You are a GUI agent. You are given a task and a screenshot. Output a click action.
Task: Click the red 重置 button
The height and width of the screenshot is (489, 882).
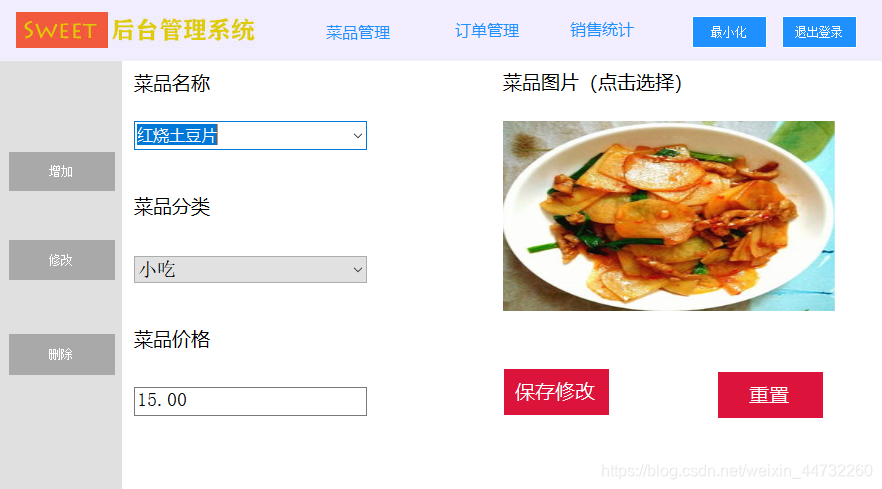pyautogui.click(x=770, y=394)
